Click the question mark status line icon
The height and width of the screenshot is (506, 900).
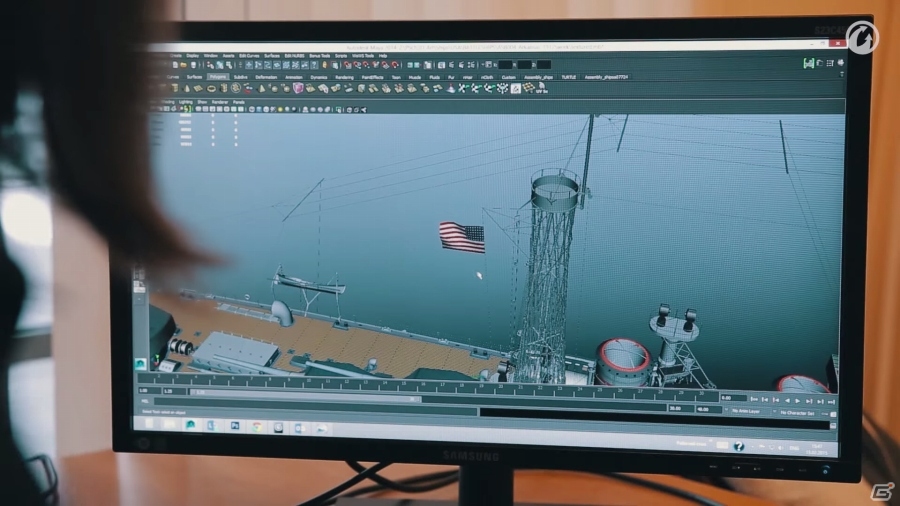(x=315, y=64)
